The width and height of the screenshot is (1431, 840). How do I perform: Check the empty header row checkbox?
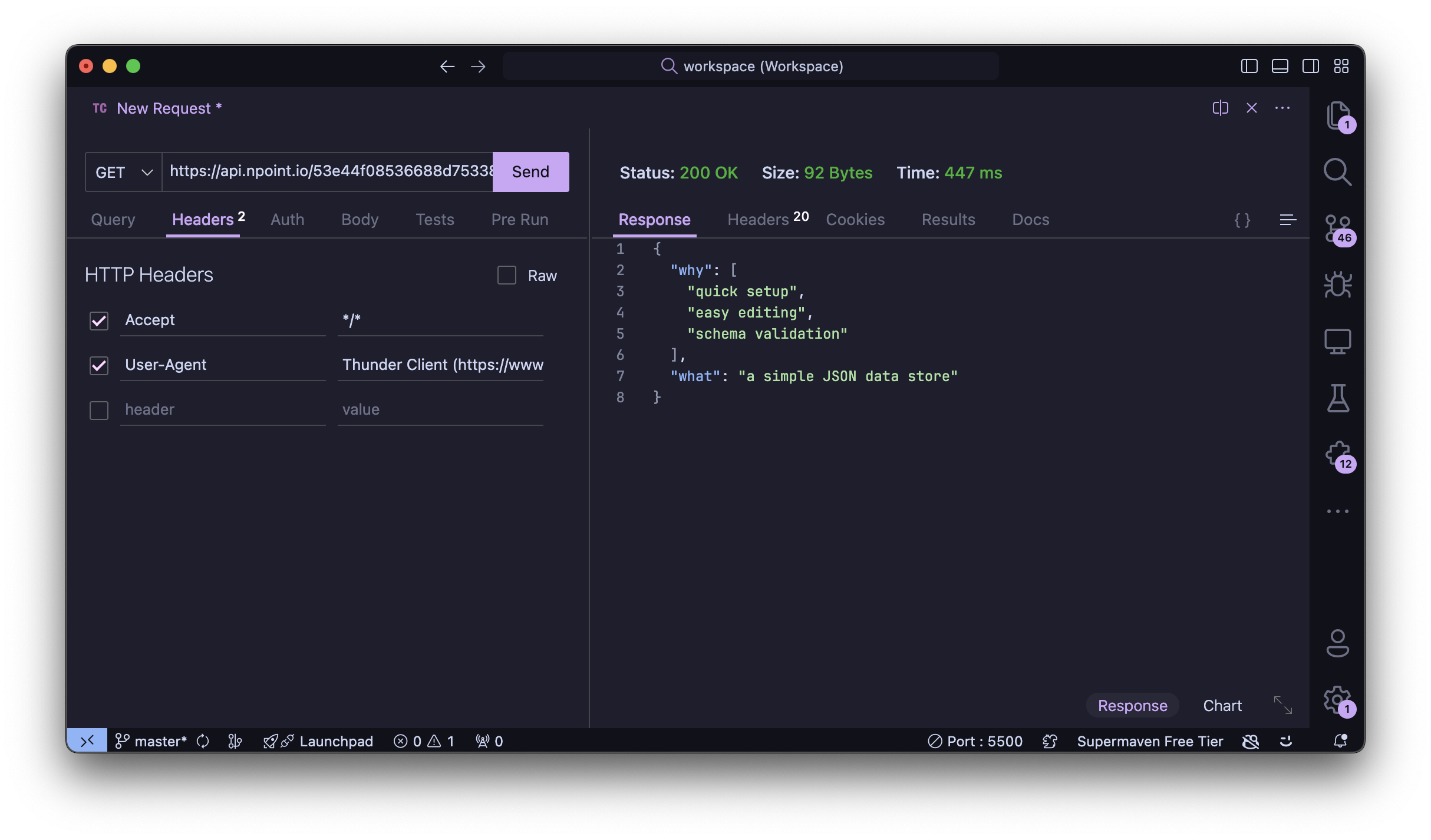[99, 411]
